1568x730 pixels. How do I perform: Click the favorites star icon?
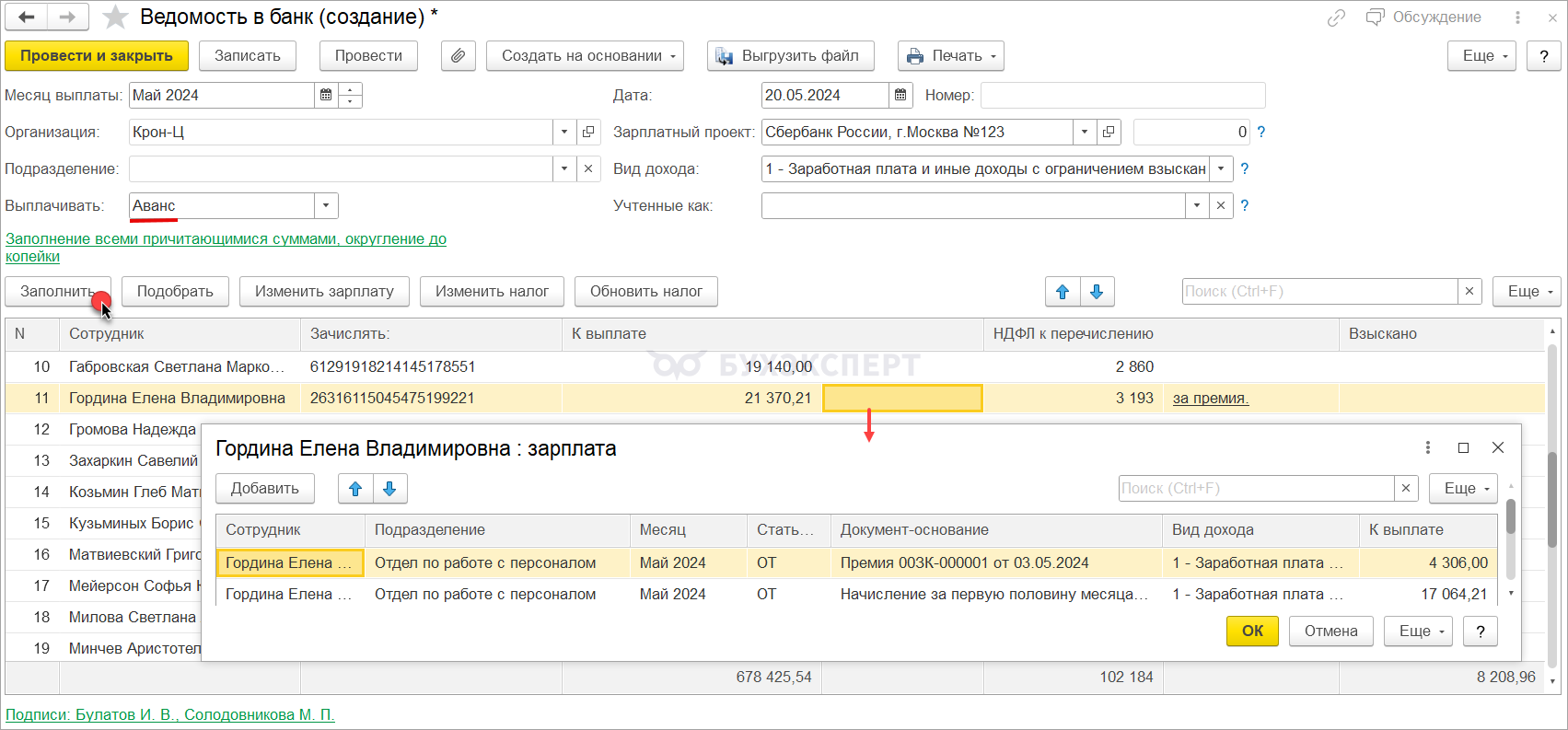coord(115,17)
